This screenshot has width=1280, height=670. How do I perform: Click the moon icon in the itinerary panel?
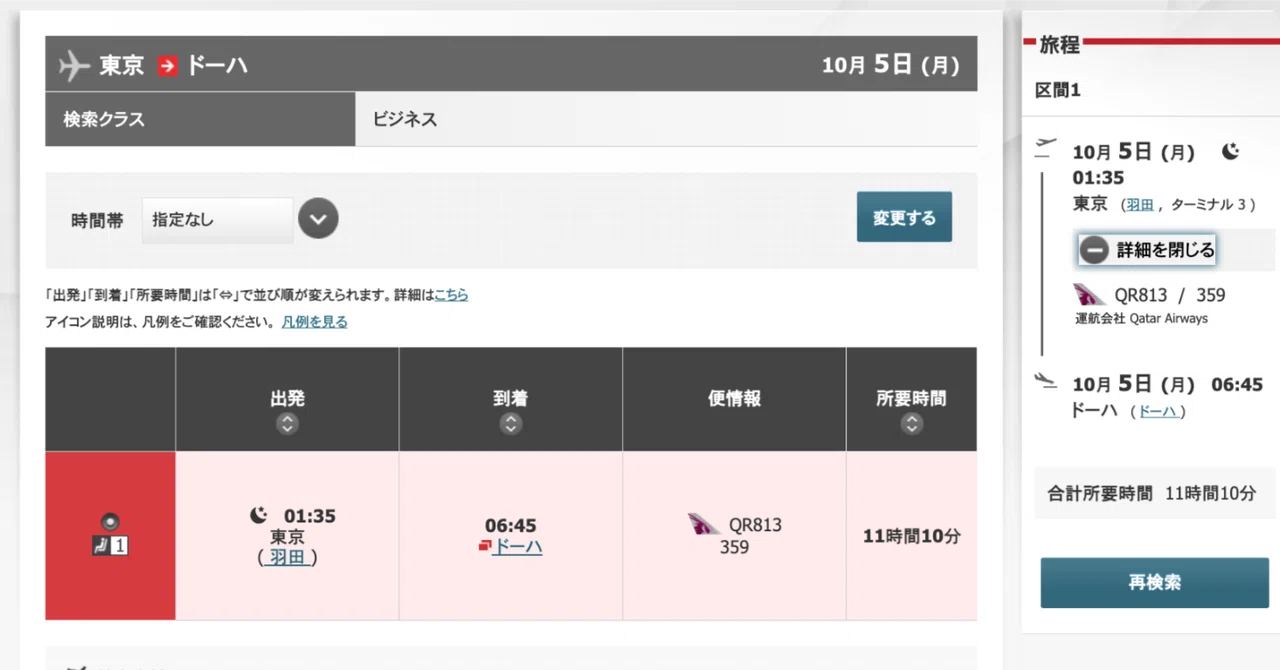[1230, 151]
